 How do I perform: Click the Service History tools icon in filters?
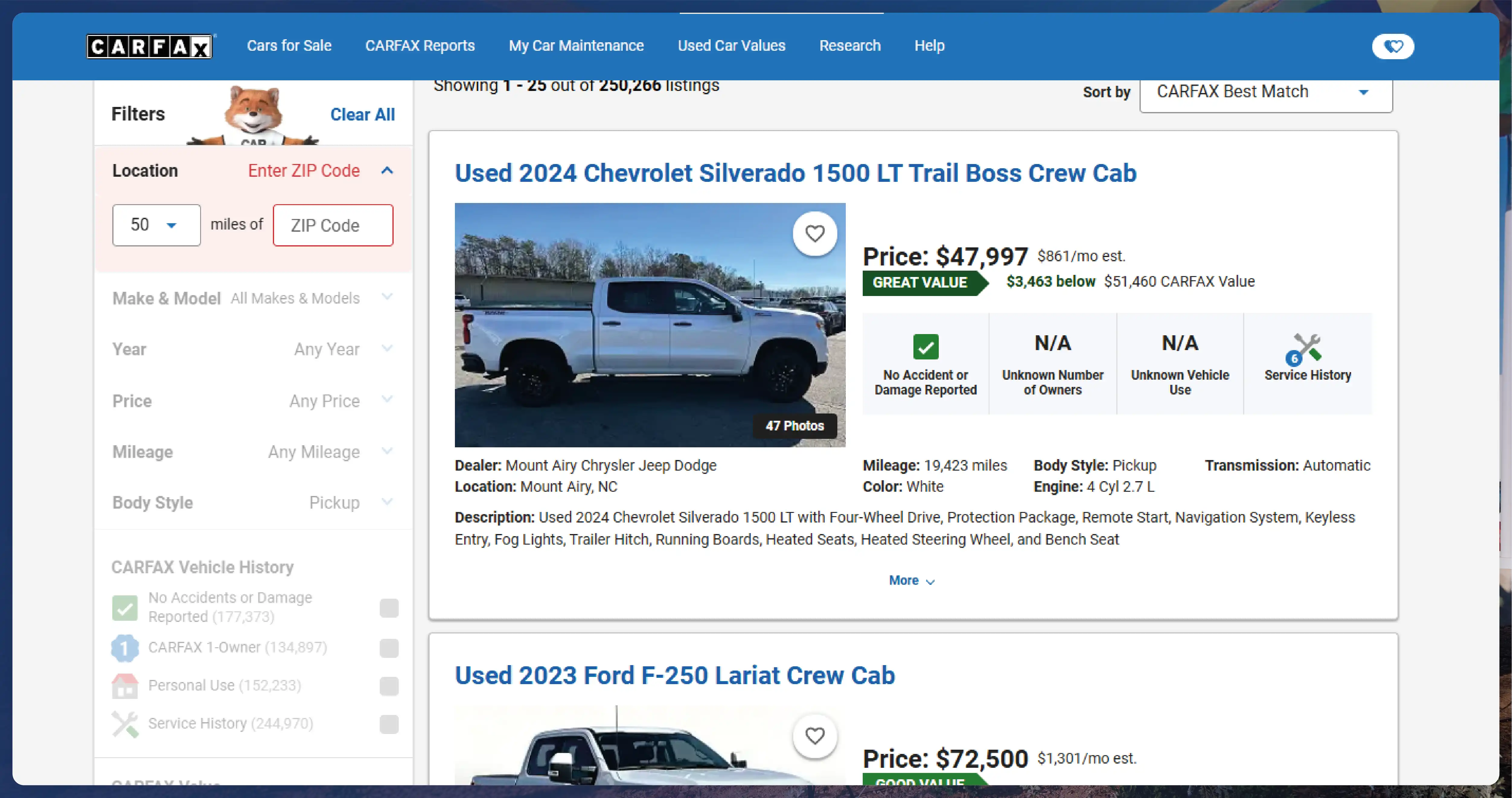pyautogui.click(x=125, y=724)
